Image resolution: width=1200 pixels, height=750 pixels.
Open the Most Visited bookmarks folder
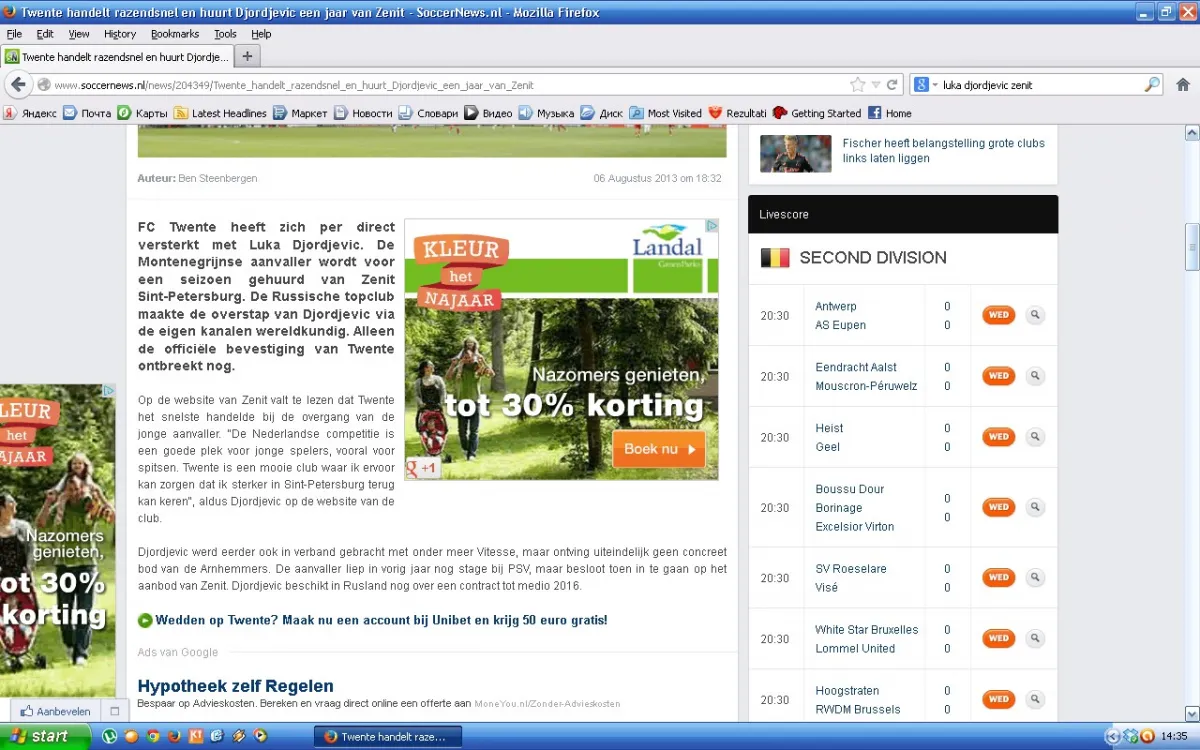pyautogui.click(x=665, y=113)
